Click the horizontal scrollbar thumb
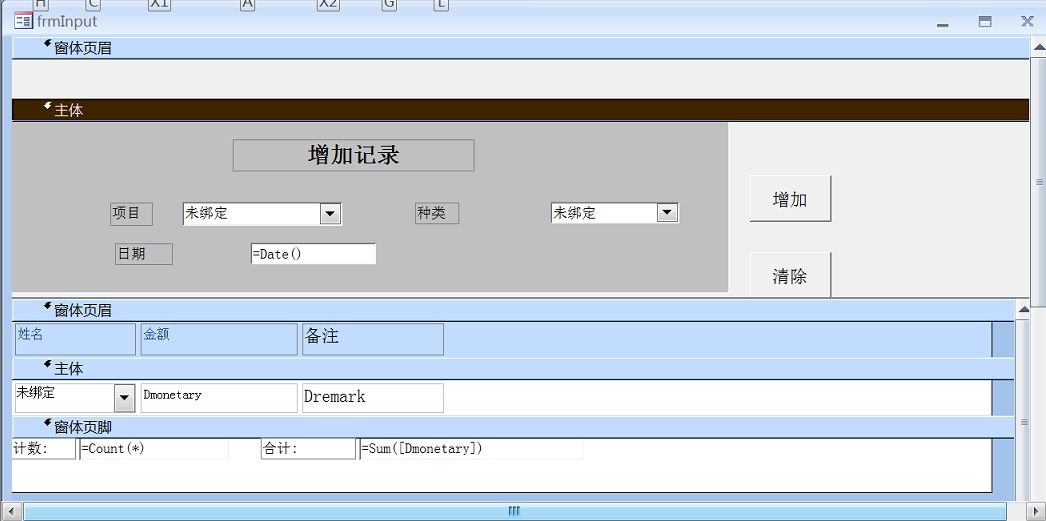Viewport: 1046px width, 521px height. [514, 511]
